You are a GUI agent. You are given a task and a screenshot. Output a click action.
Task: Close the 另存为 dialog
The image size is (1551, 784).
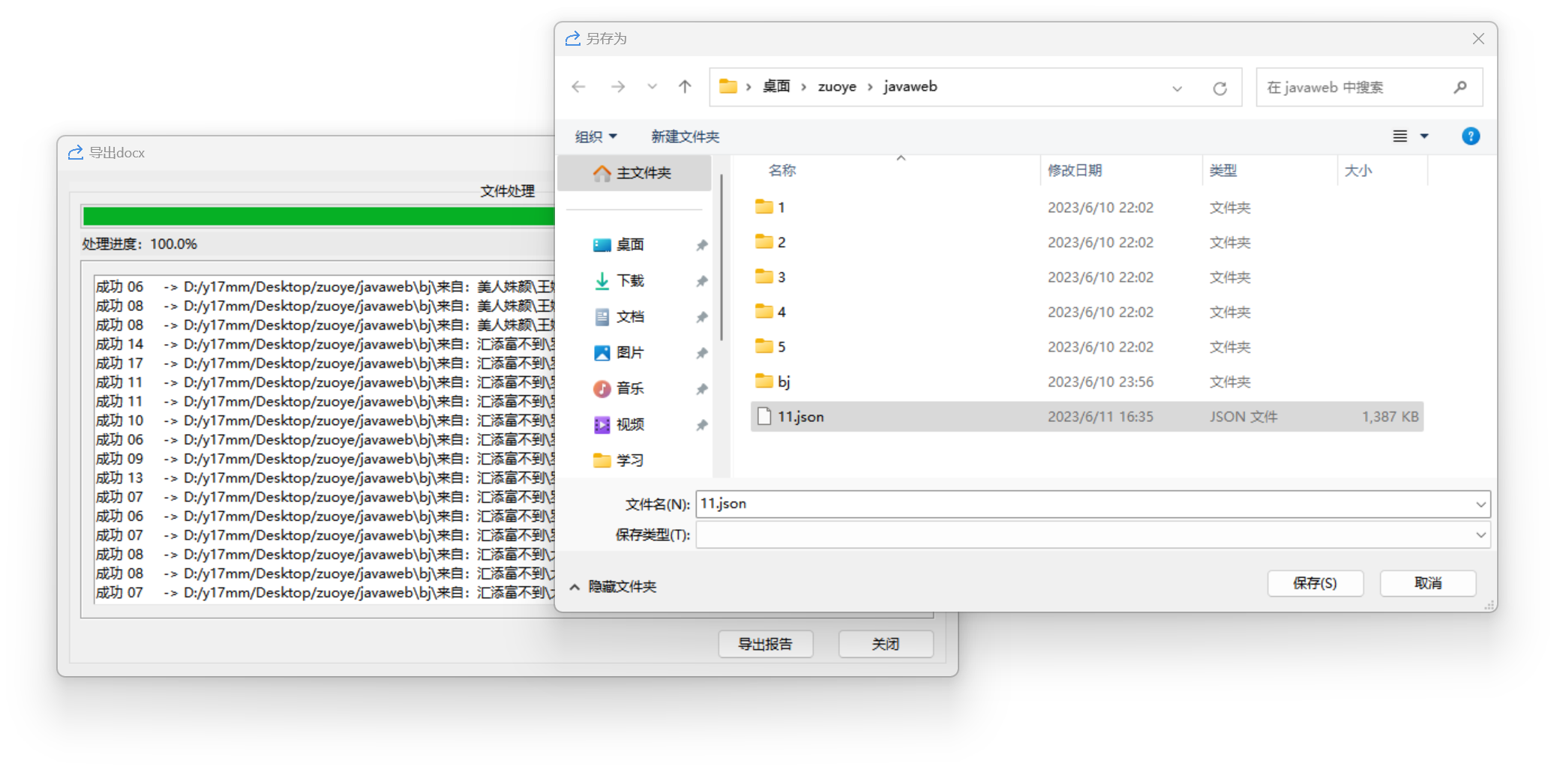pyautogui.click(x=1478, y=39)
